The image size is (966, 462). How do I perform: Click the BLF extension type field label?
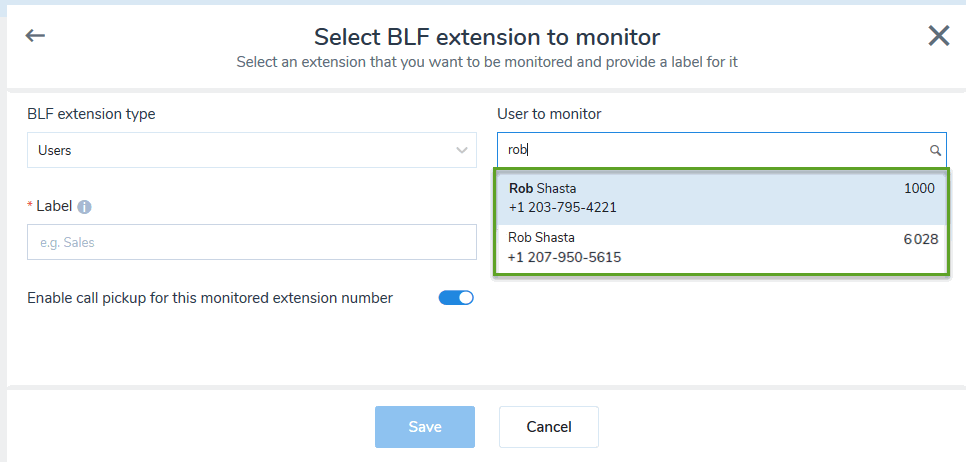pos(91,115)
